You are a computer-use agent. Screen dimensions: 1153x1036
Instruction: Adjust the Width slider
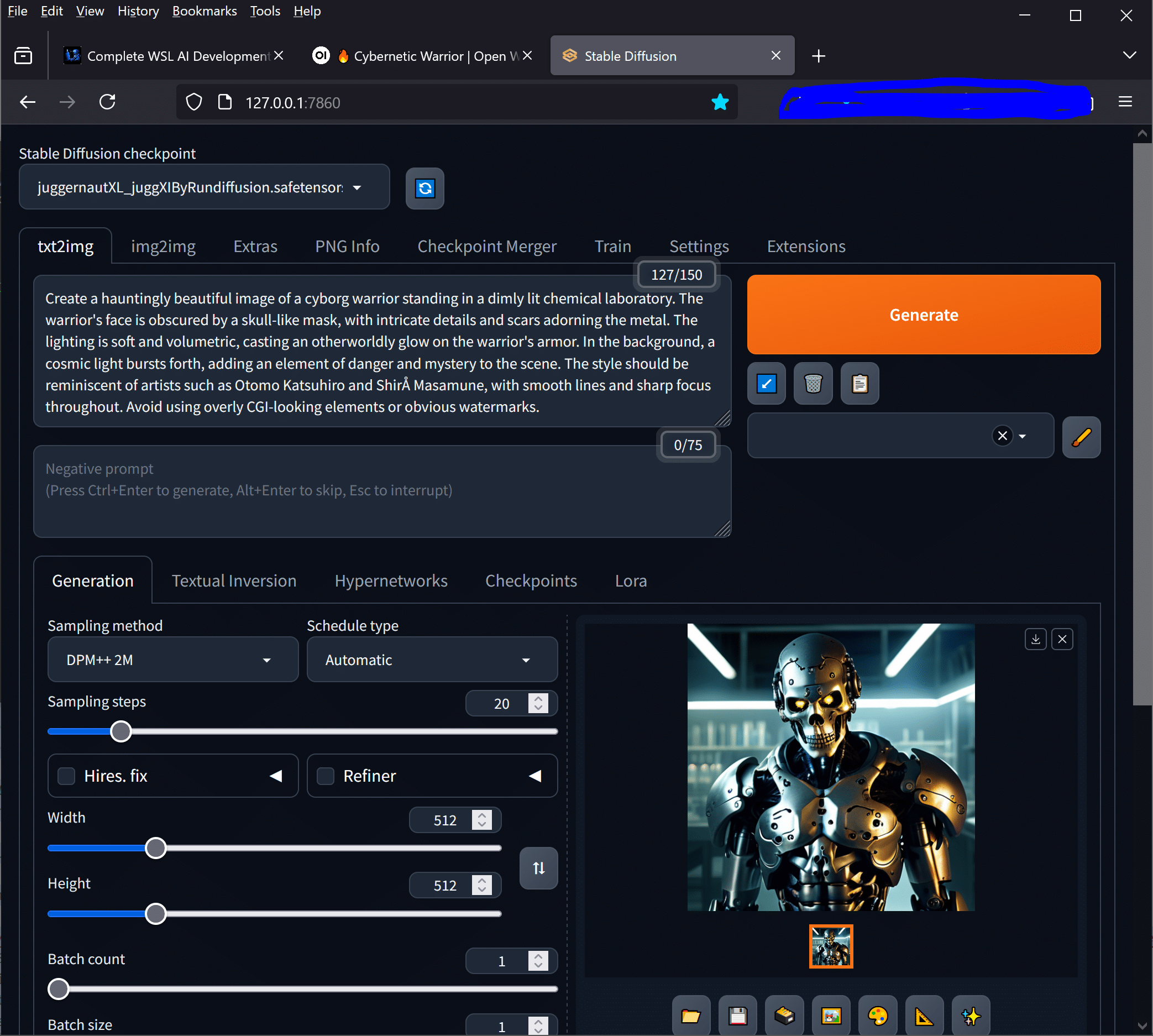pyautogui.click(x=274, y=848)
